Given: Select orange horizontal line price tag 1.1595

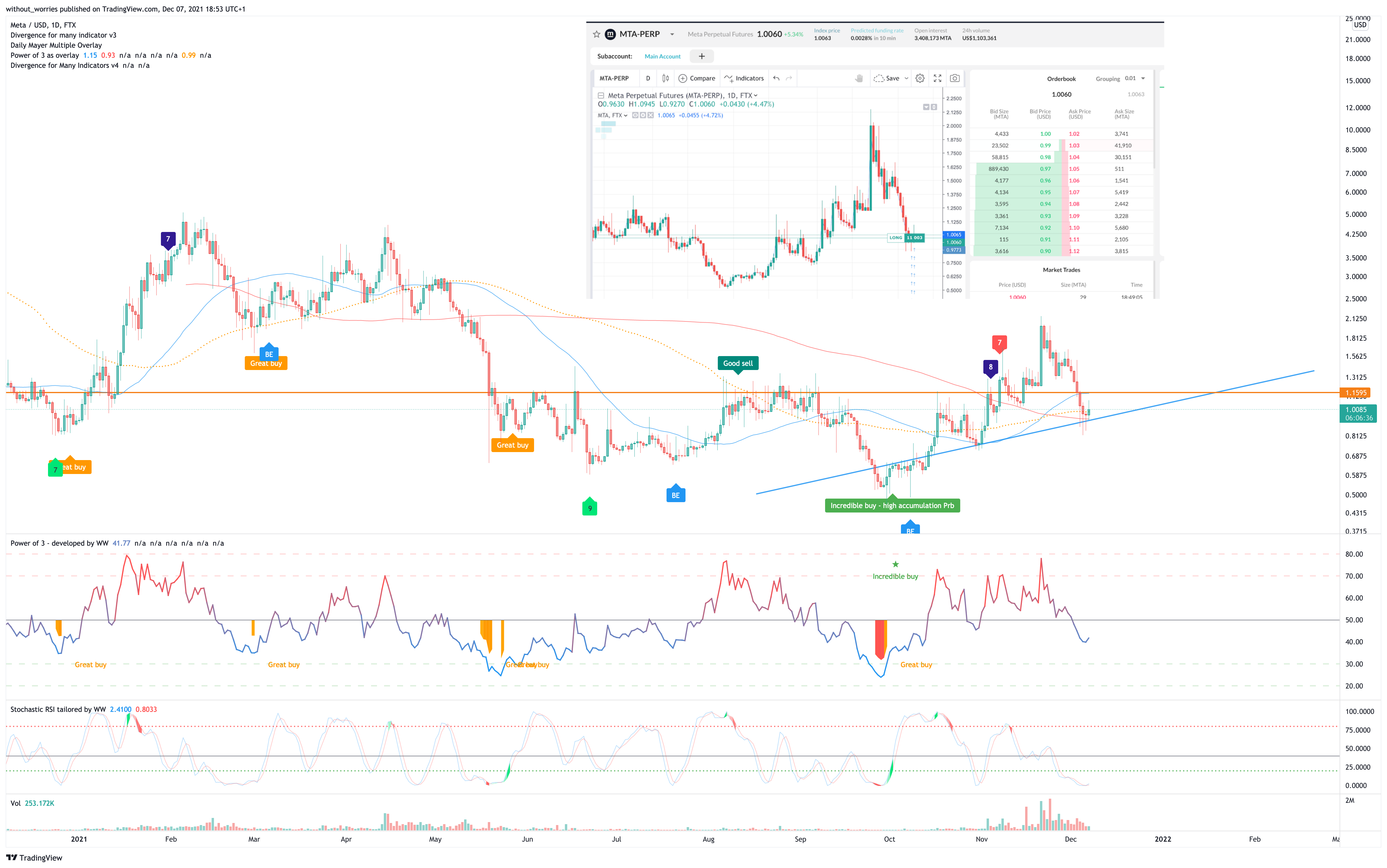Looking at the screenshot, I should pyautogui.click(x=1354, y=393).
